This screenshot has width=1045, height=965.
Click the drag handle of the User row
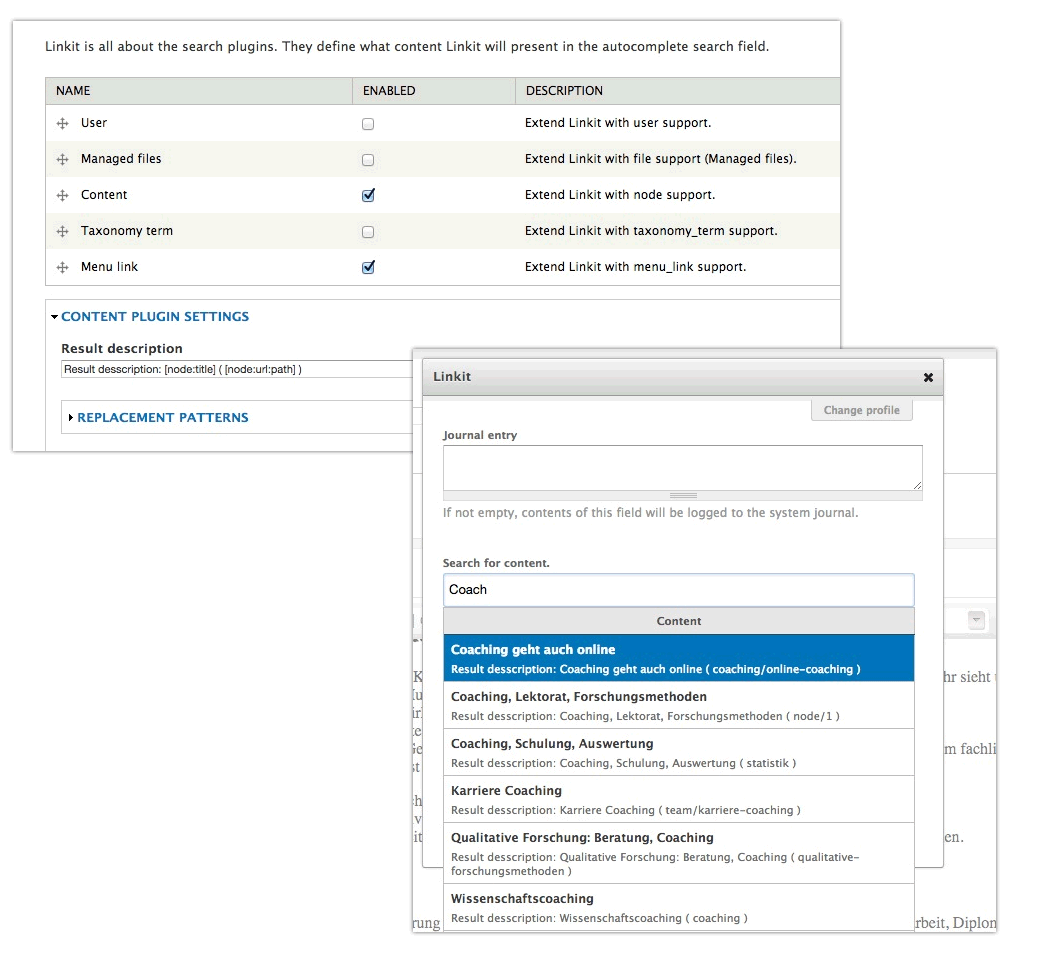tap(63, 123)
